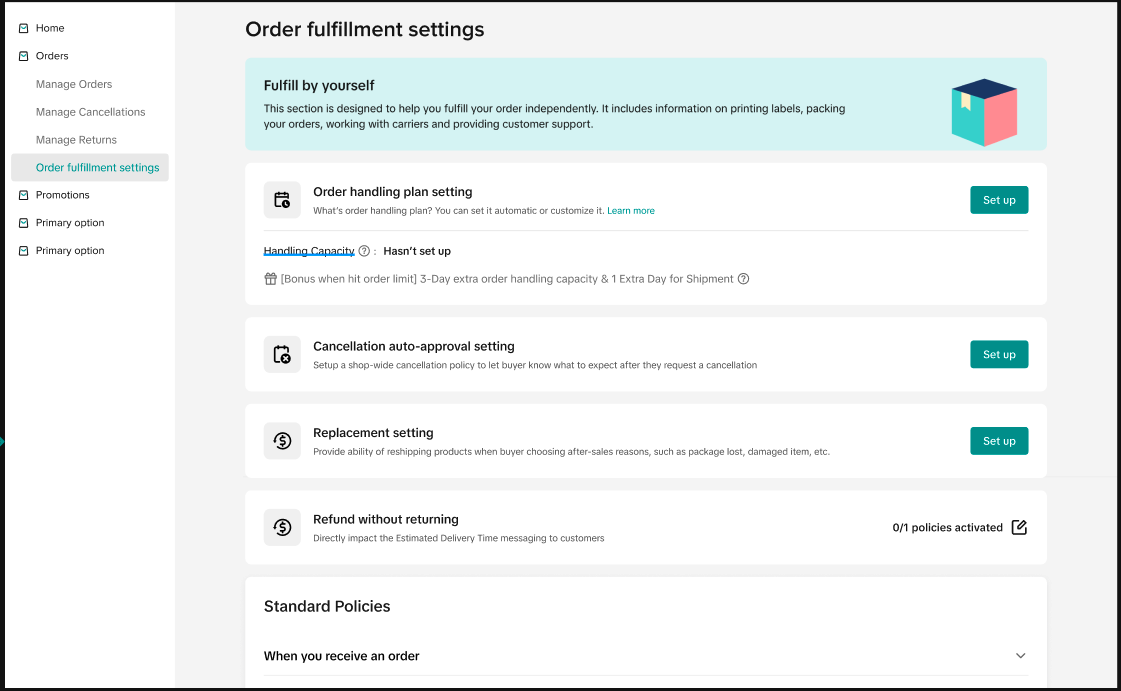Set up the Order handling plan
Image resolution: width=1121 pixels, height=691 pixels.
[x=998, y=200]
